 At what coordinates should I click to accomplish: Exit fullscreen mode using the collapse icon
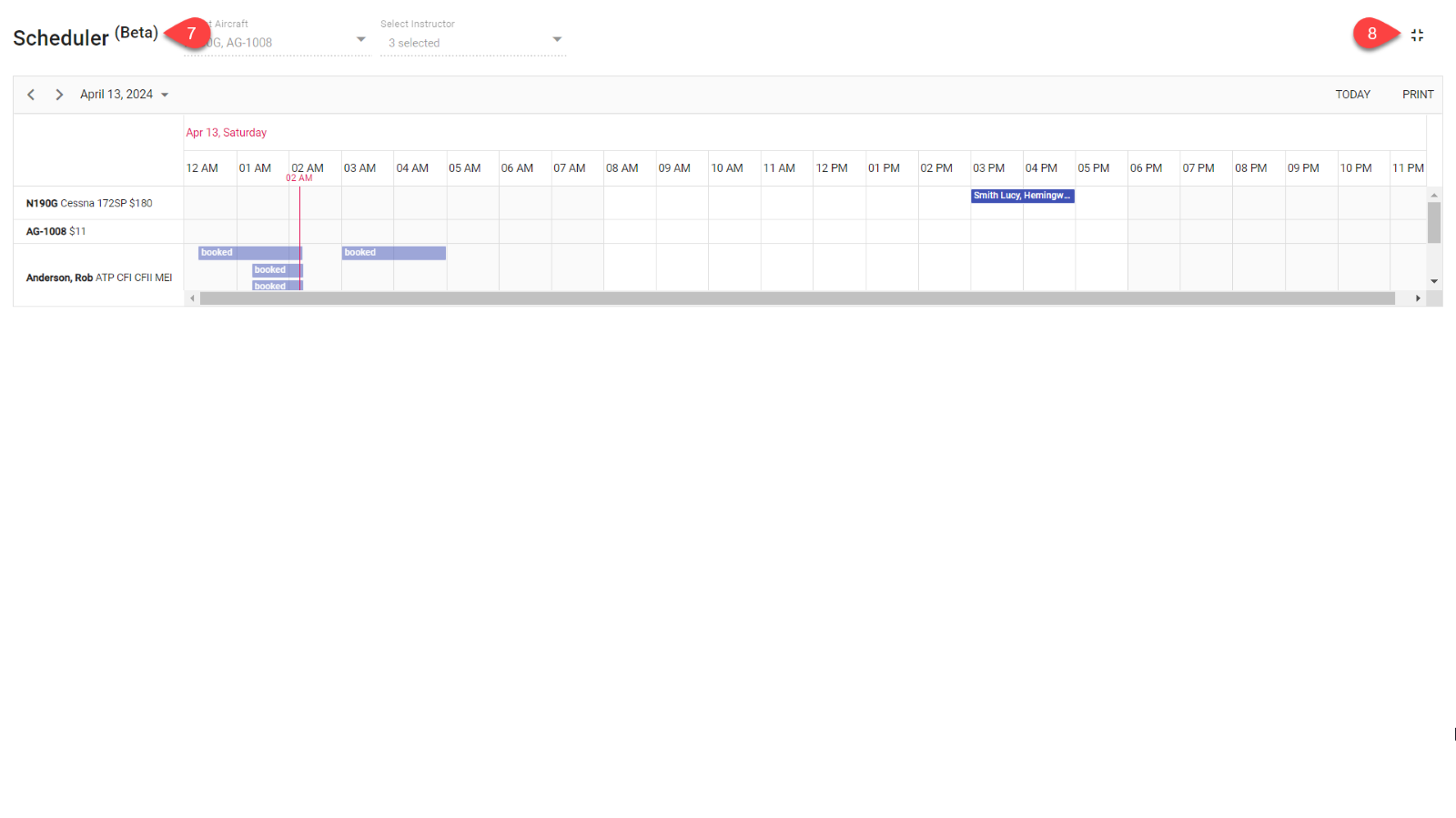pos(1417,35)
